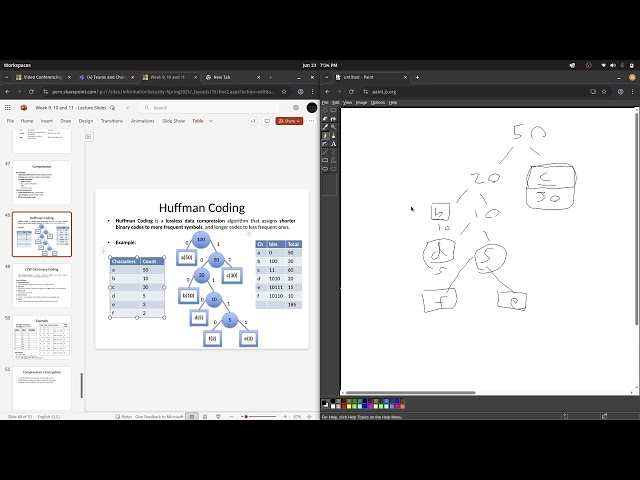
Task: Open the Jun 23 clock in top bar
Action: (320, 65)
